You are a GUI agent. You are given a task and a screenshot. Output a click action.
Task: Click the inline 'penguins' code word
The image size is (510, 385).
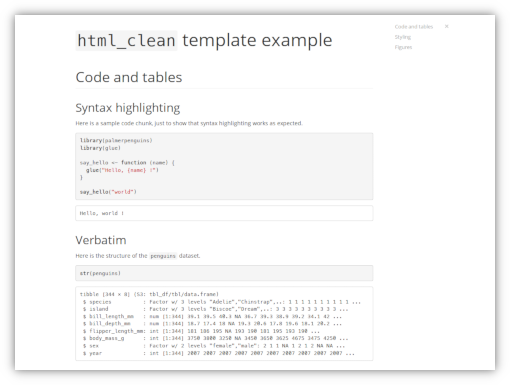[x=163, y=256]
